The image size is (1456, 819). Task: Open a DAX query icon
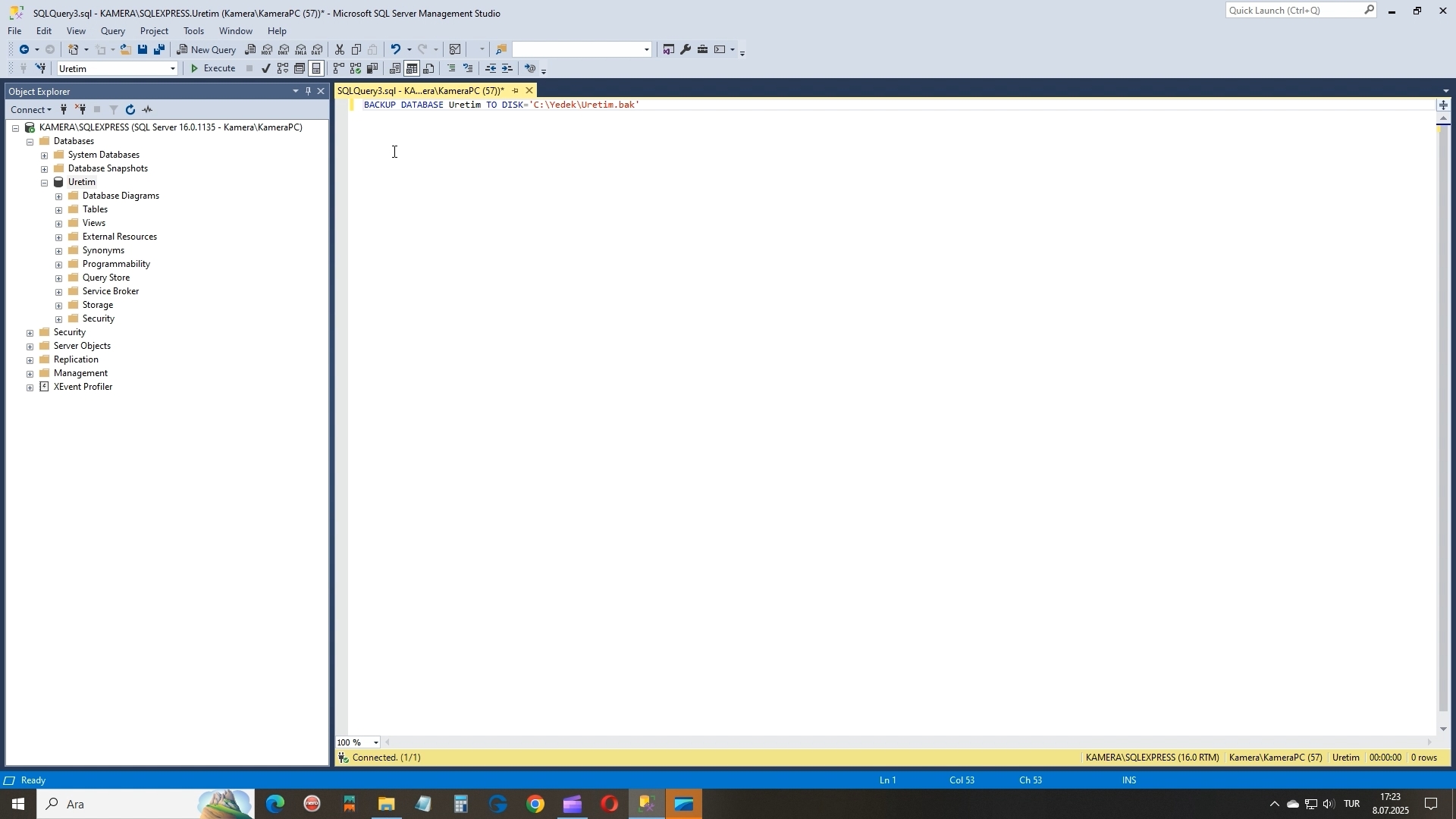(x=317, y=50)
